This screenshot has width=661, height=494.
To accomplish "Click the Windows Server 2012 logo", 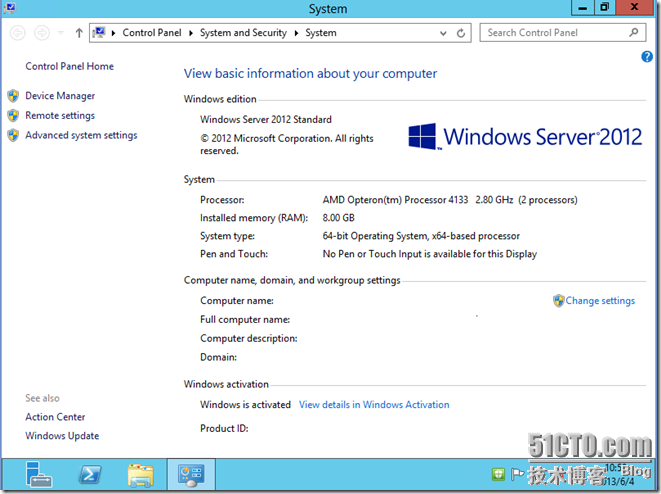I will (x=525, y=137).
